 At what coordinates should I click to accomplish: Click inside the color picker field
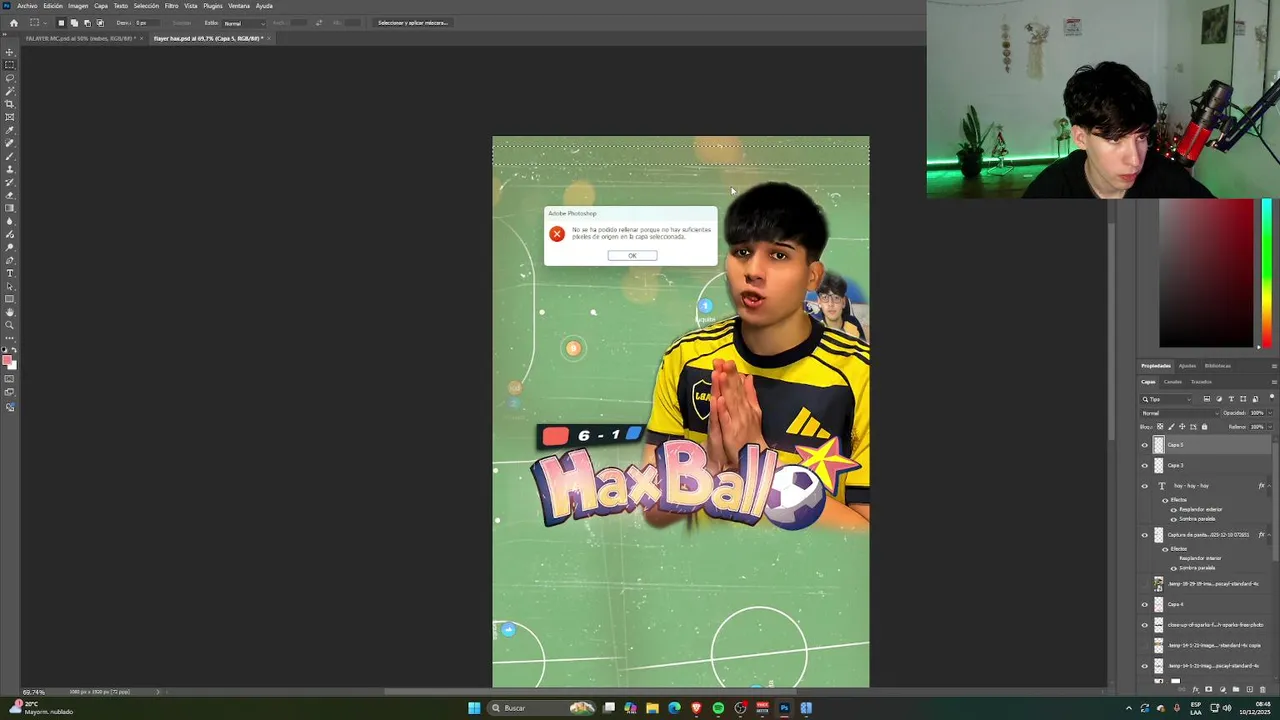coord(1205,273)
